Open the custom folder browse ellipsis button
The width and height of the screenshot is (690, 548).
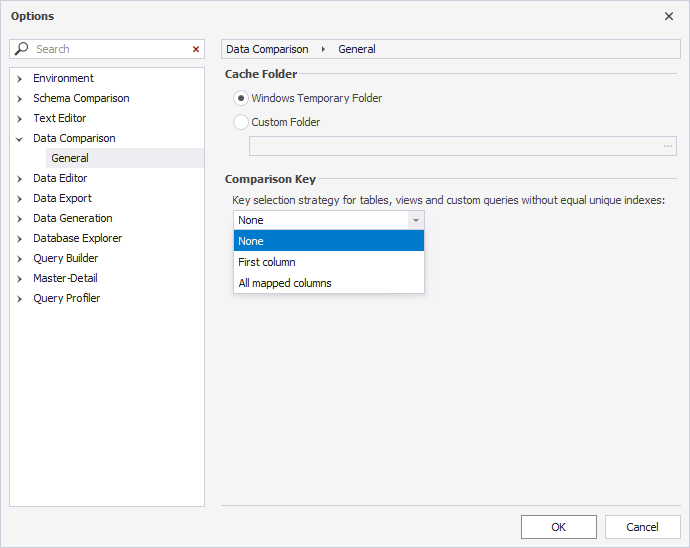[668, 146]
